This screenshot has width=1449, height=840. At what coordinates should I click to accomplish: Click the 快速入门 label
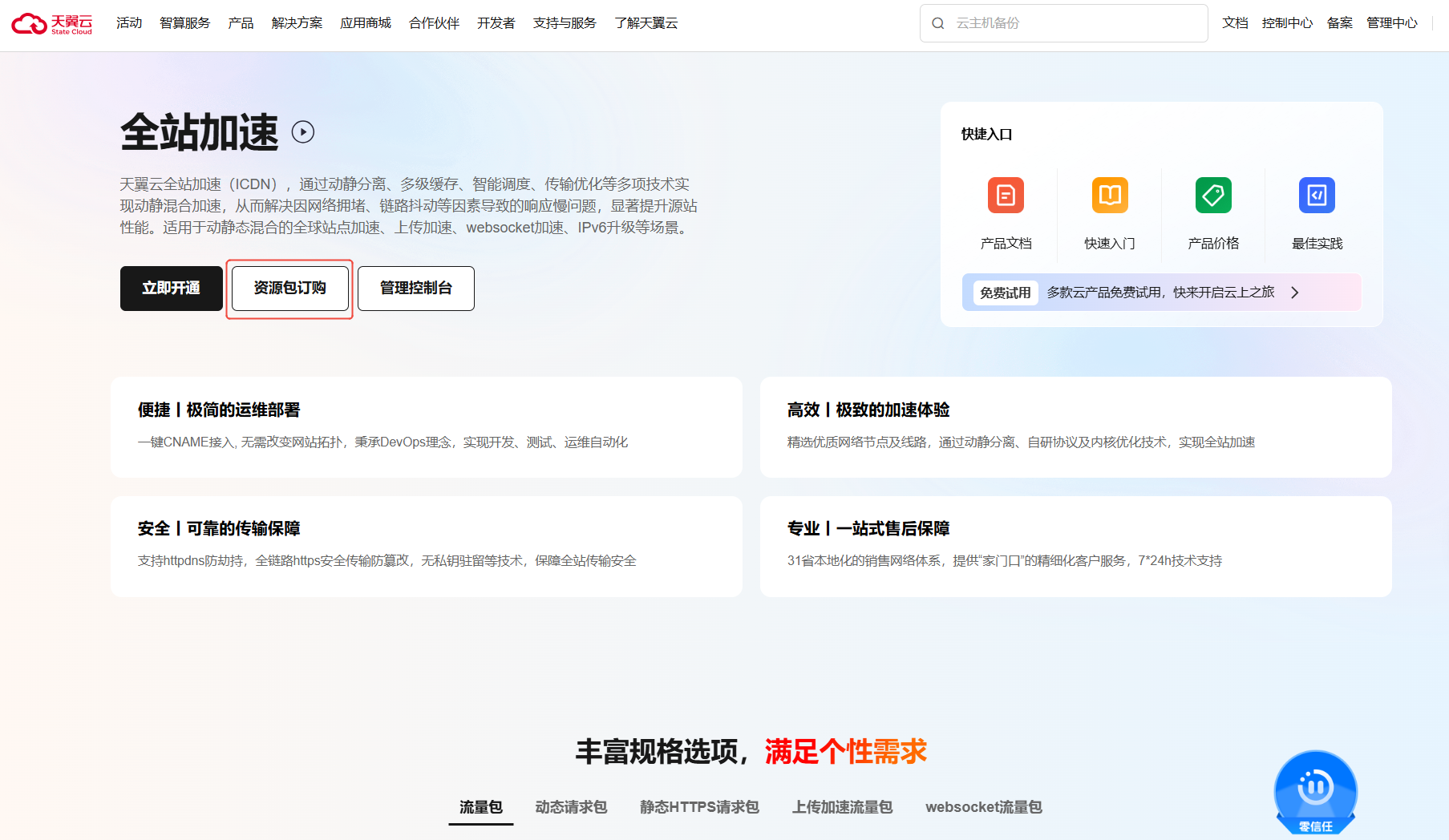pyautogui.click(x=1110, y=244)
